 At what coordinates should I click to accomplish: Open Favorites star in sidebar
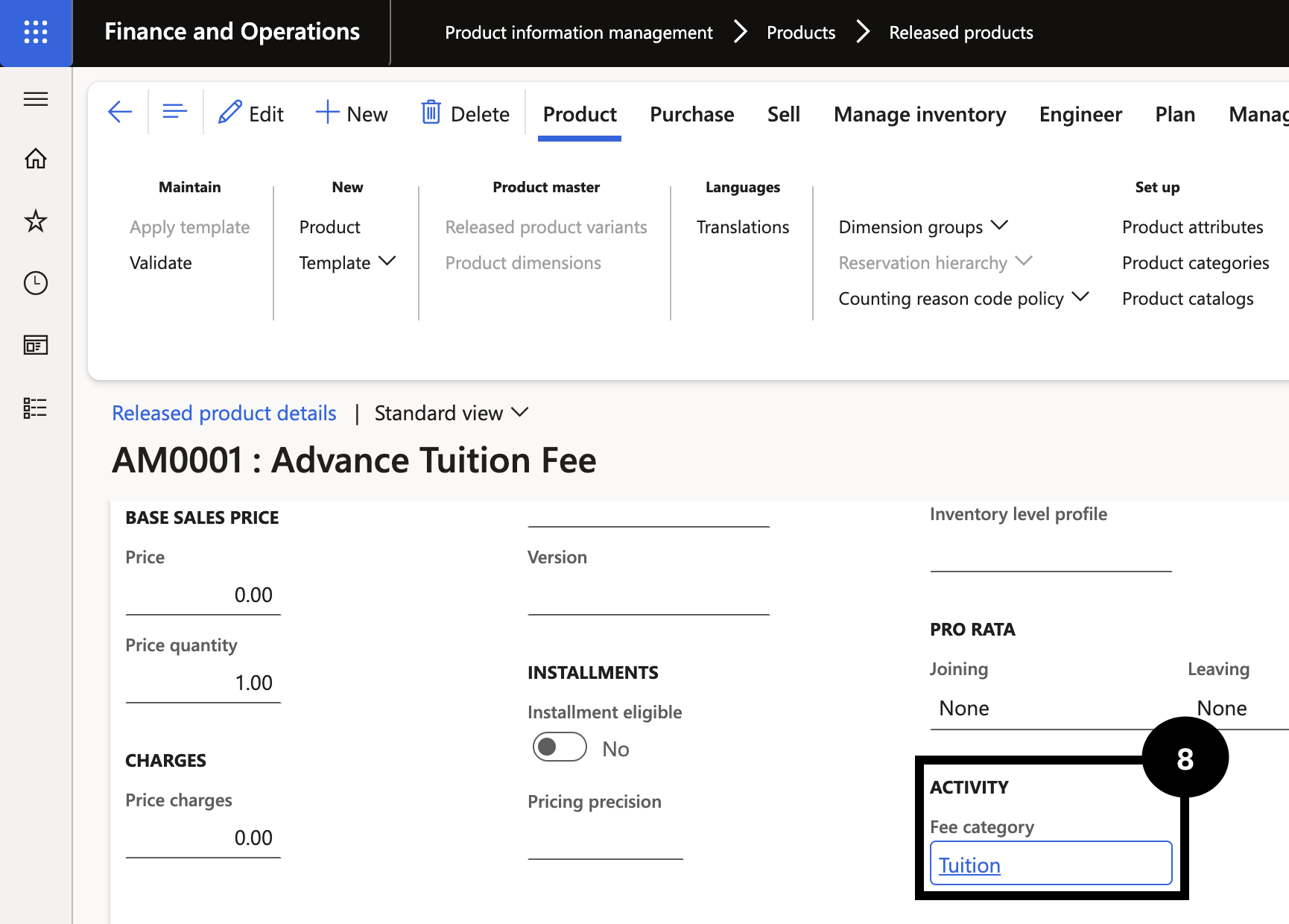[x=36, y=221]
